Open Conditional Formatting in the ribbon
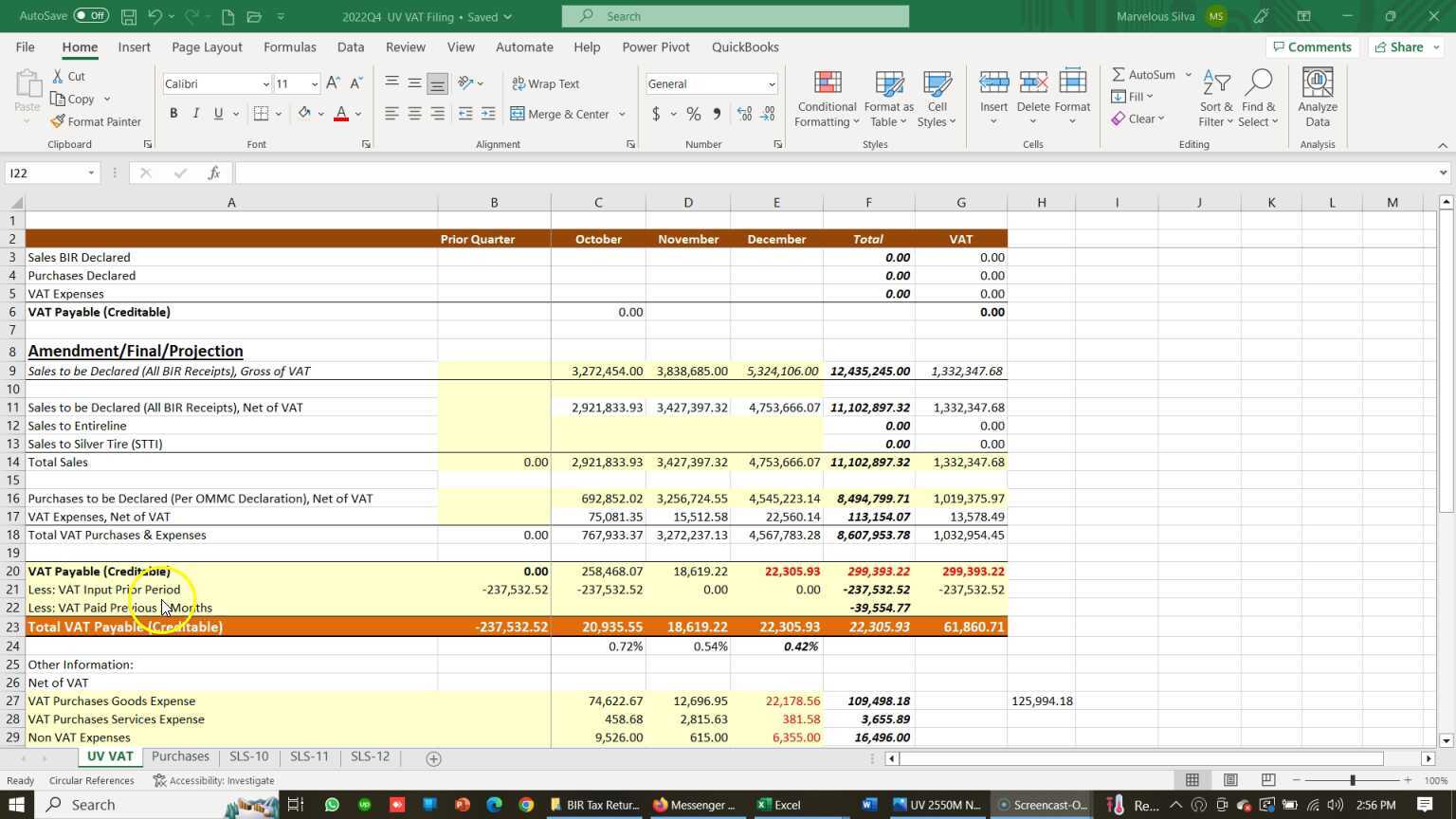The height and width of the screenshot is (819, 1456). pos(827,100)
